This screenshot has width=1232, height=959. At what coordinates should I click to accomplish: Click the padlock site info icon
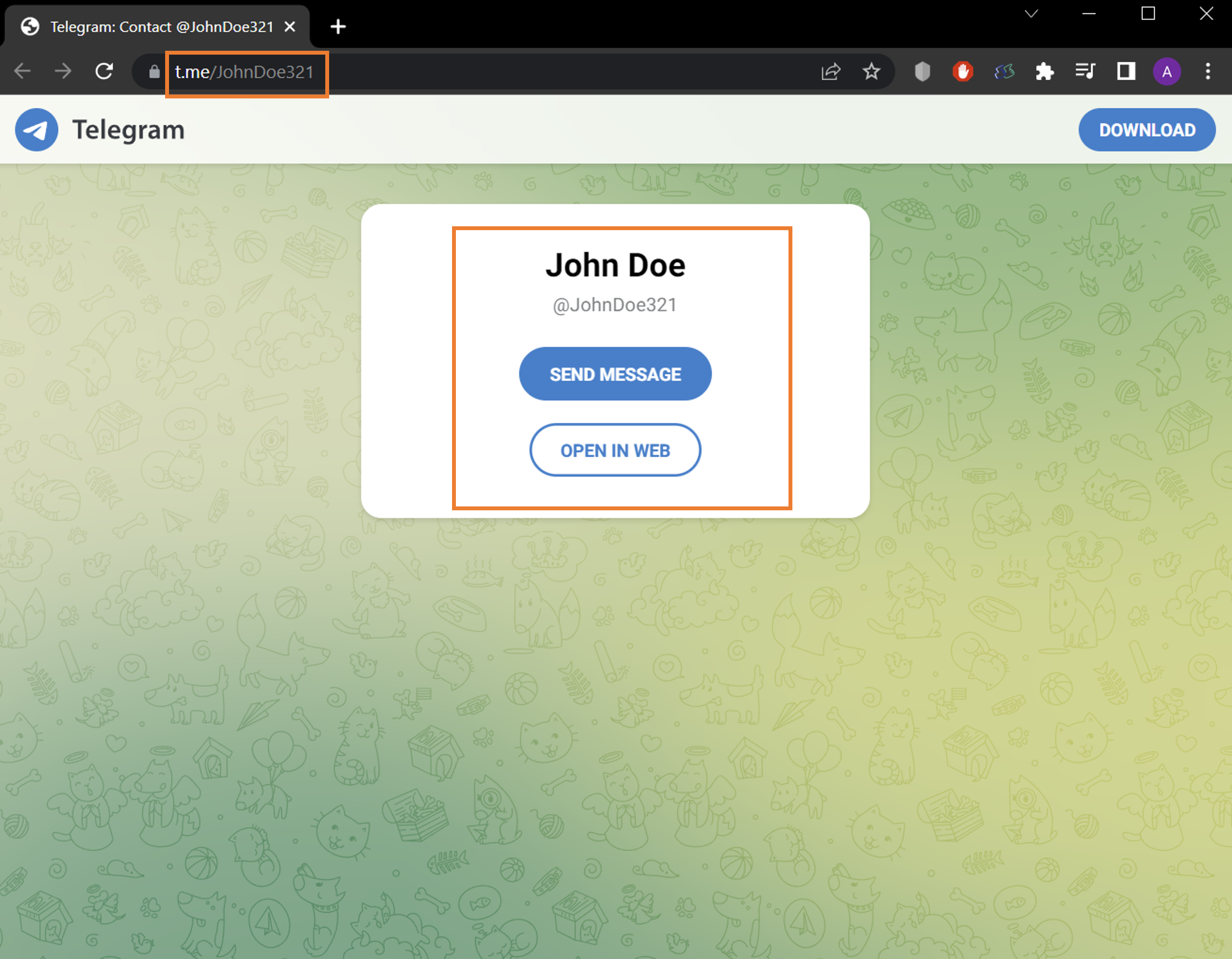coord(154,72)
